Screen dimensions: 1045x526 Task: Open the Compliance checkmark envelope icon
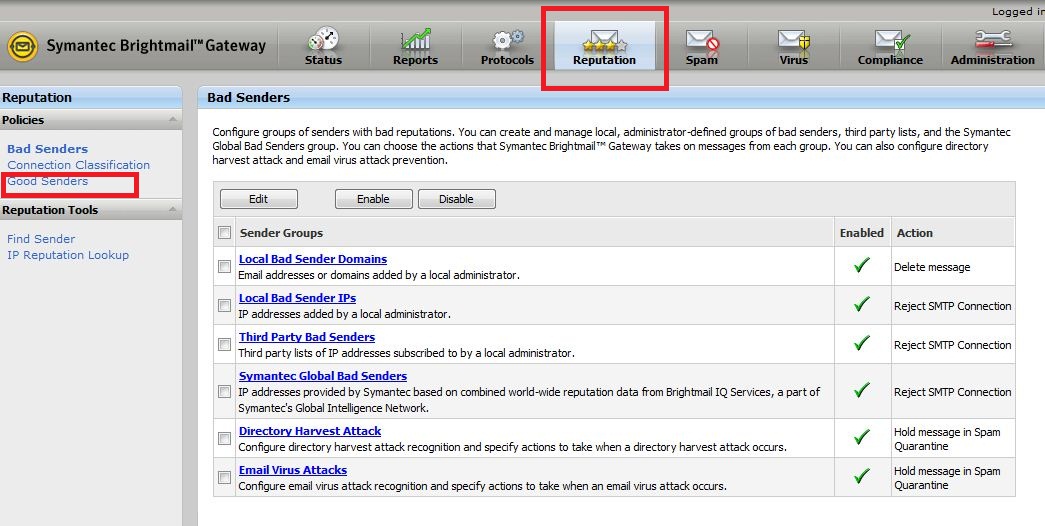(892, 41)
